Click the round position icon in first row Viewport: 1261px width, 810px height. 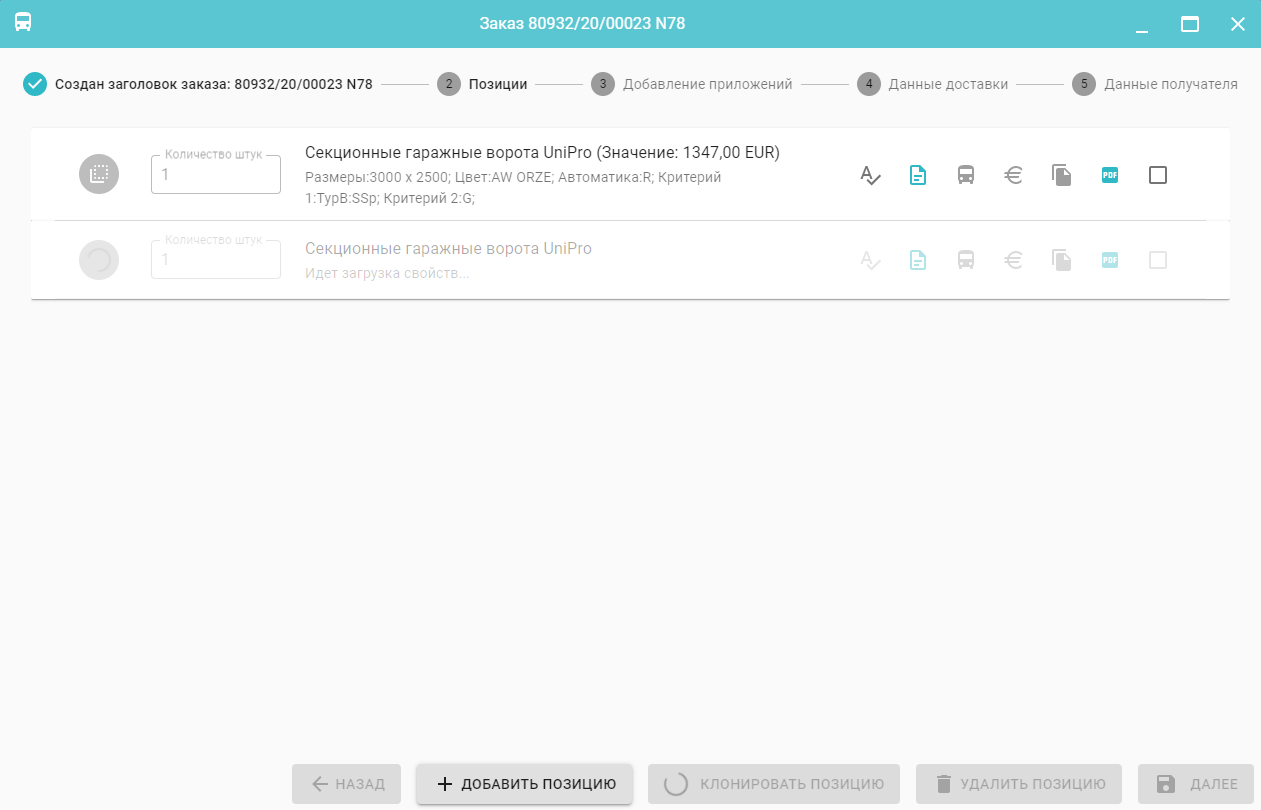pos(99,174)
